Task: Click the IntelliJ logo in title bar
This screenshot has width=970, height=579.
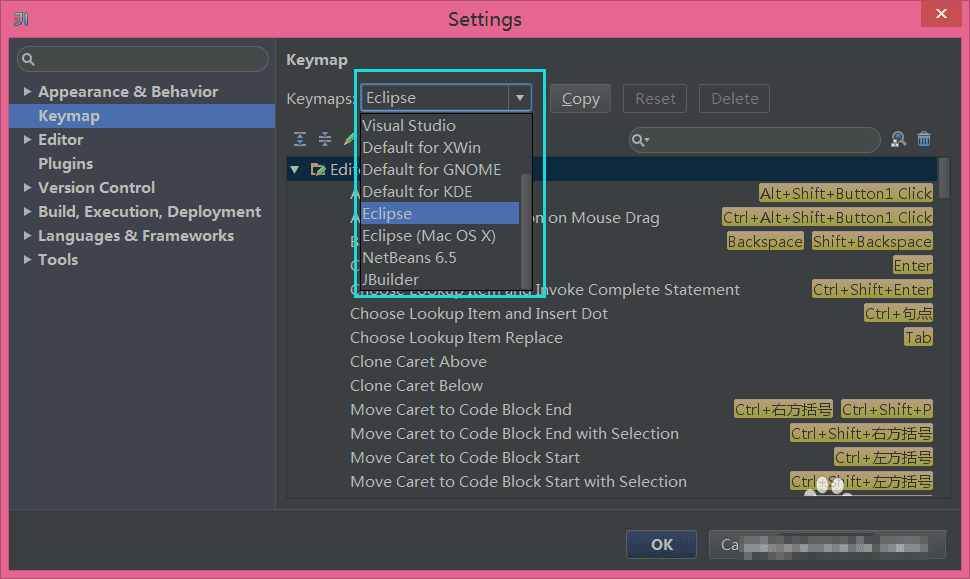Action: pos(21,19)
